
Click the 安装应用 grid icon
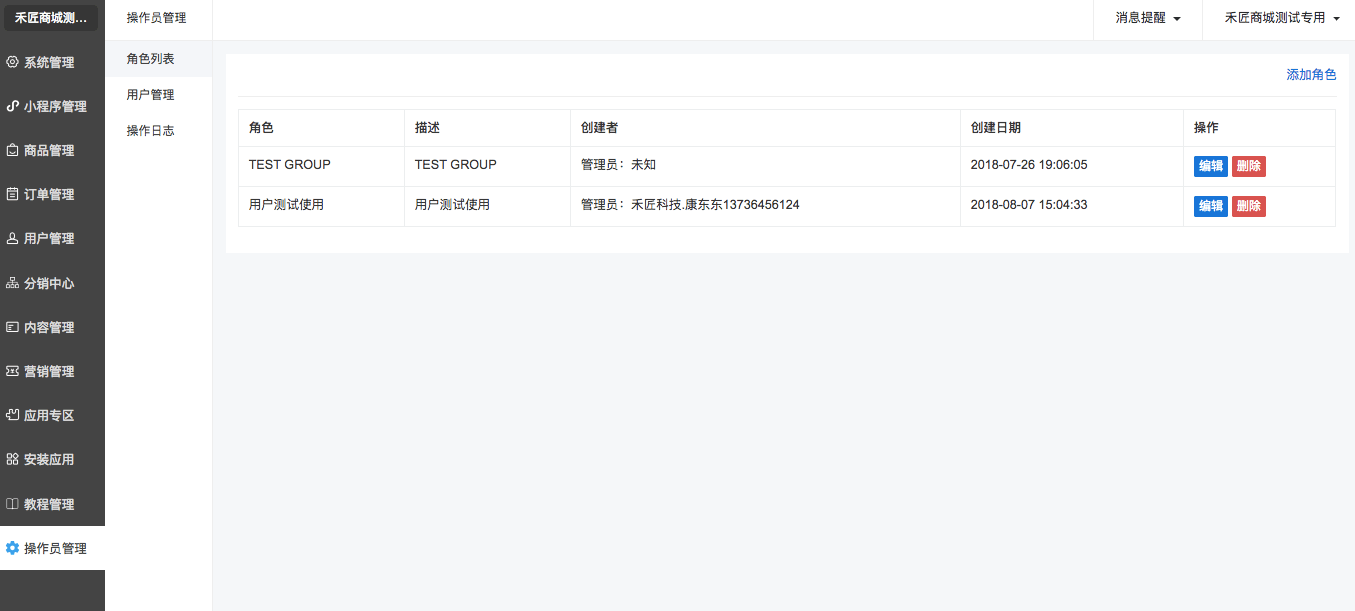click(13, 459)
